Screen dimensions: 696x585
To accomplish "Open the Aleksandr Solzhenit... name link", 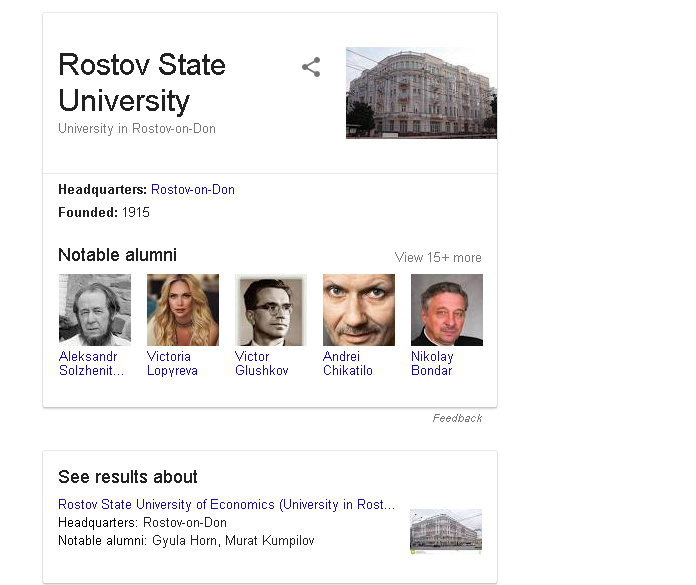I will coord(91,364).
